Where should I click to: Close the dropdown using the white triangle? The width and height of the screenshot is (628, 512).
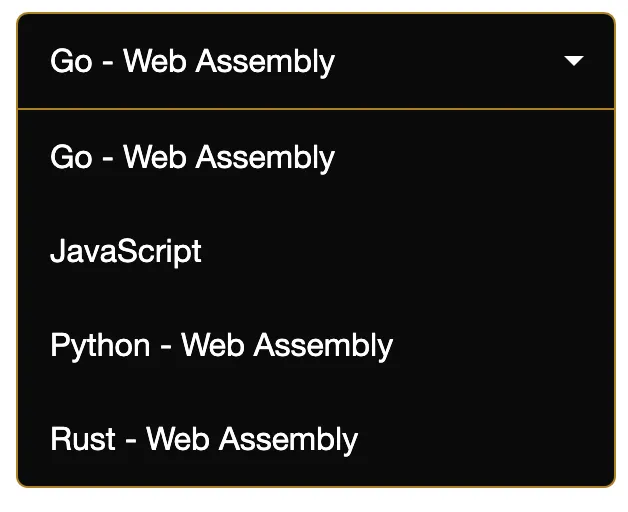tap(574, 61)
